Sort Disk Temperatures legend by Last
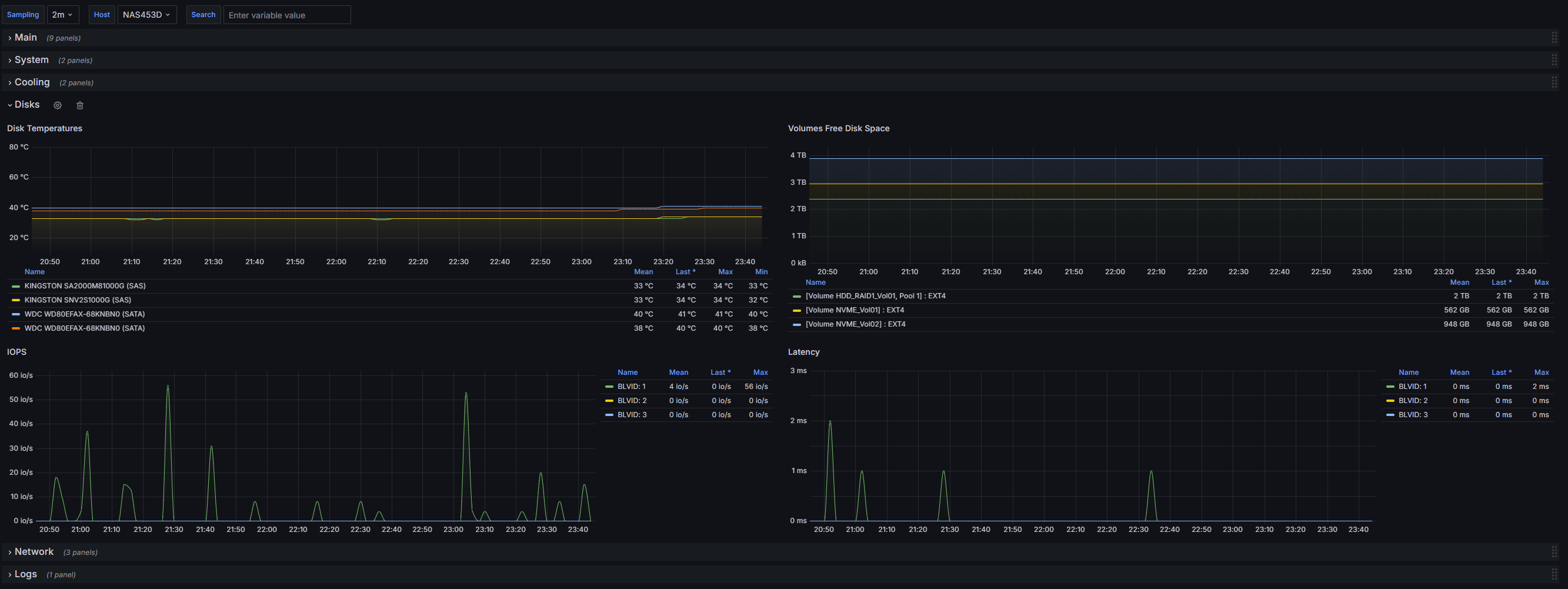Screen dimensions: 1568x589 tap(685, 272)
